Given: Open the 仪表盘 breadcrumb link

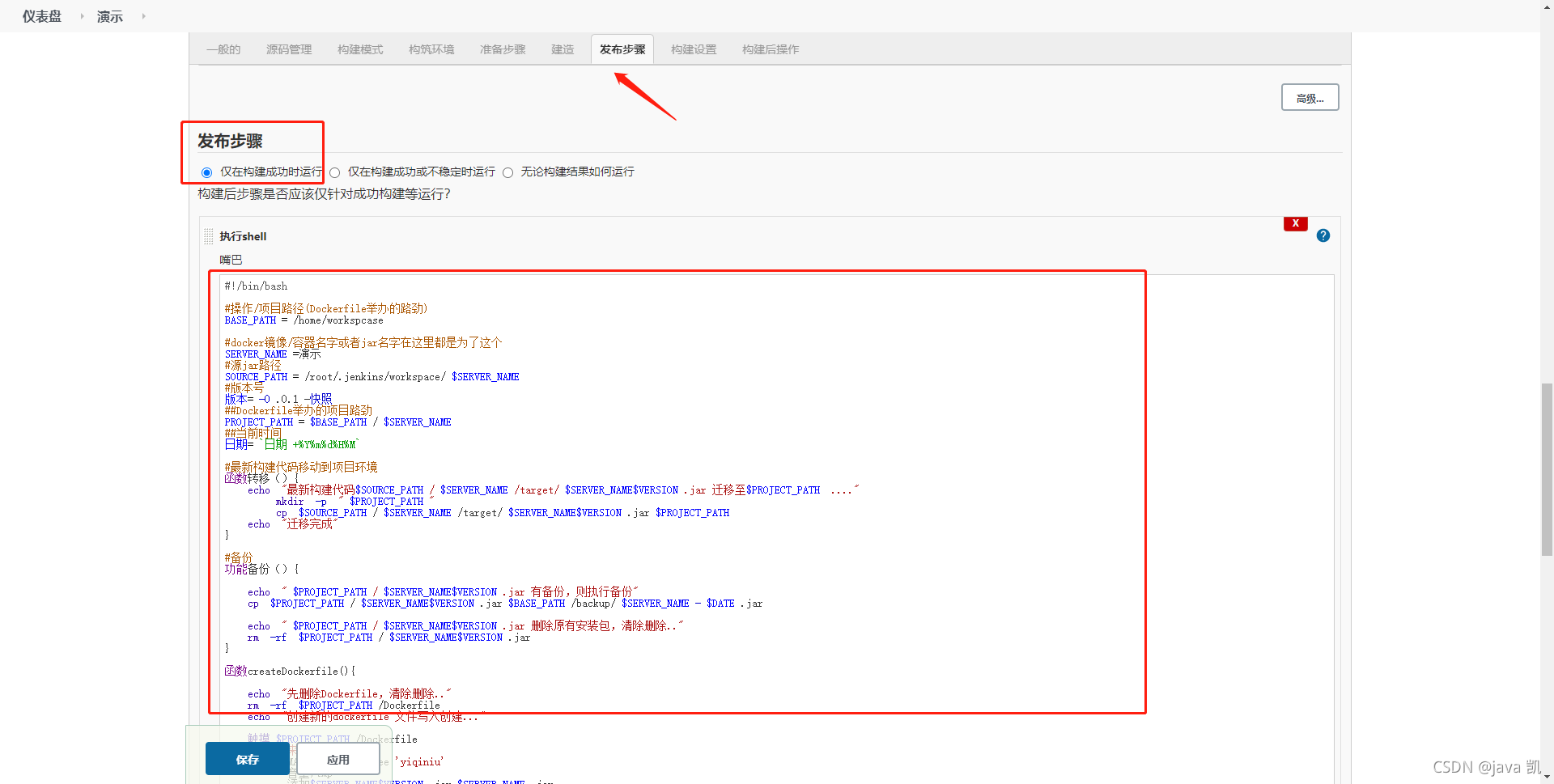Looking at the screenshot, I should point(42,16).
